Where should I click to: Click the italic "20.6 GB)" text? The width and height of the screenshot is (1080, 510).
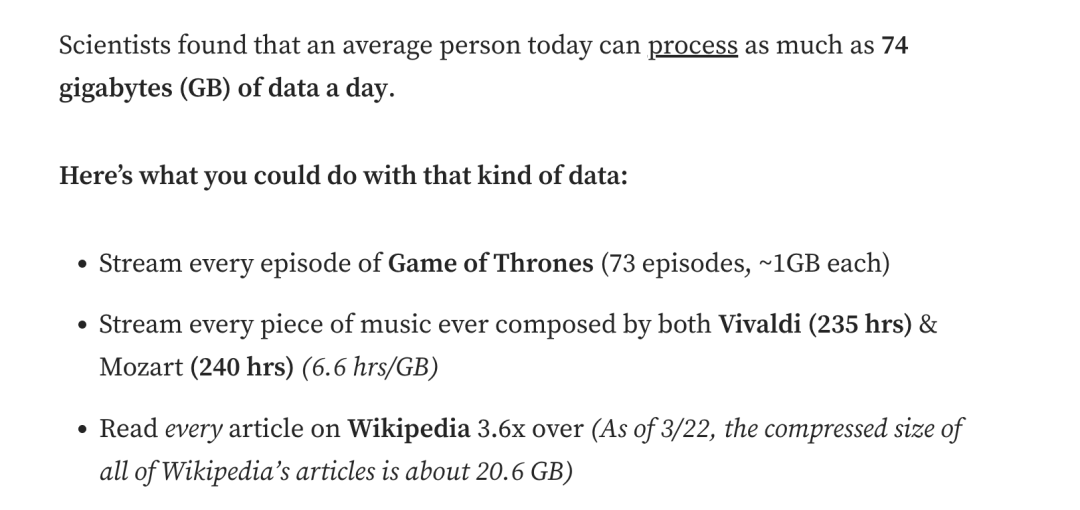[x=524, y=473]
